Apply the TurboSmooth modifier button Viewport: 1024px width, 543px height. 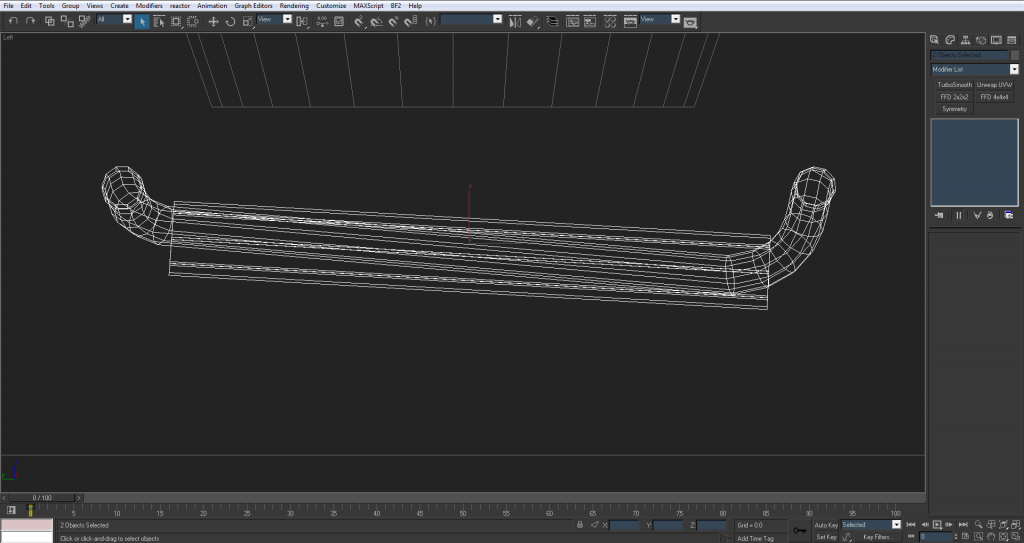(954, 85)
